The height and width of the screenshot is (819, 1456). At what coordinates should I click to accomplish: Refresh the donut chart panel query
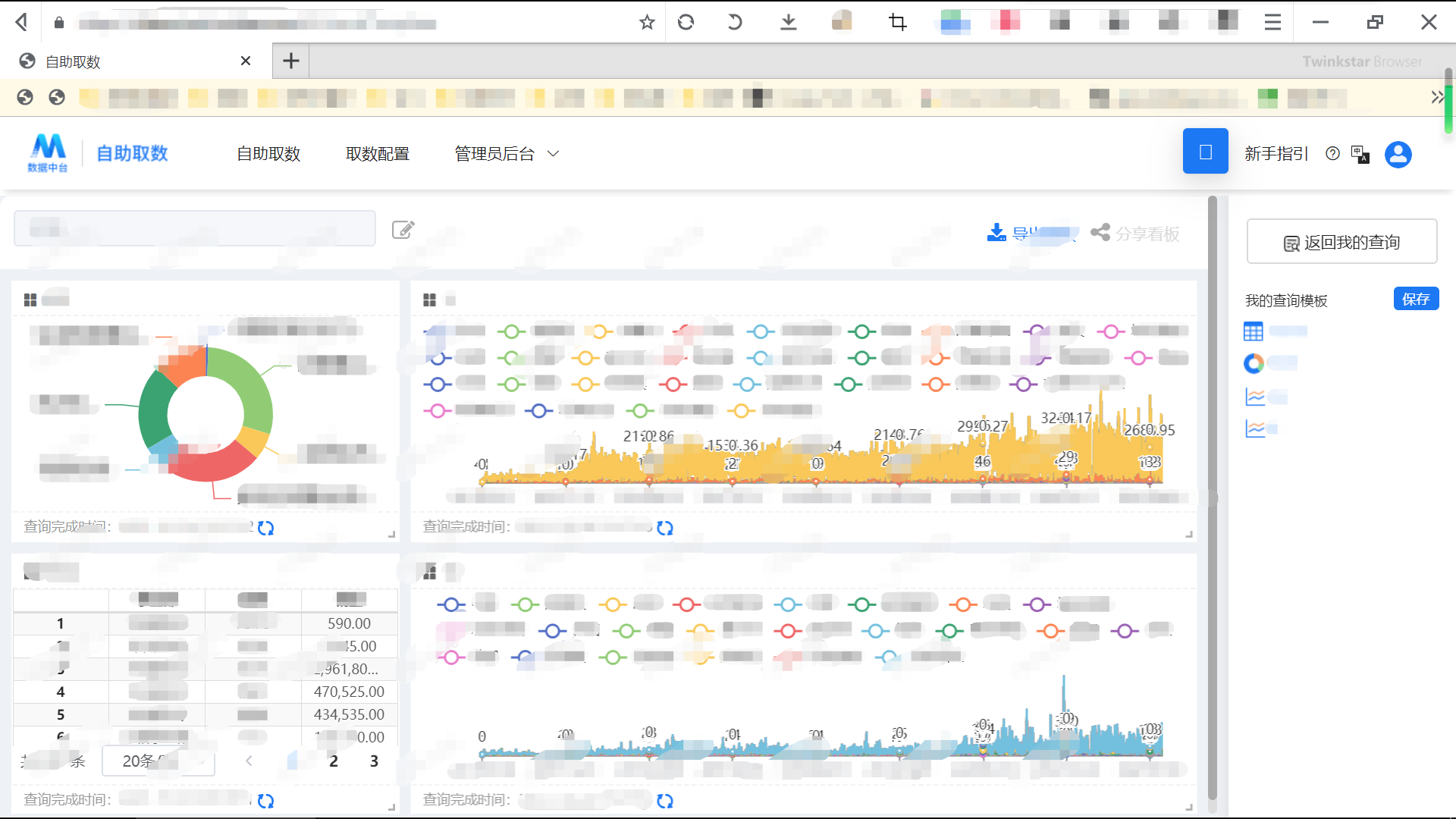[265, 528]
